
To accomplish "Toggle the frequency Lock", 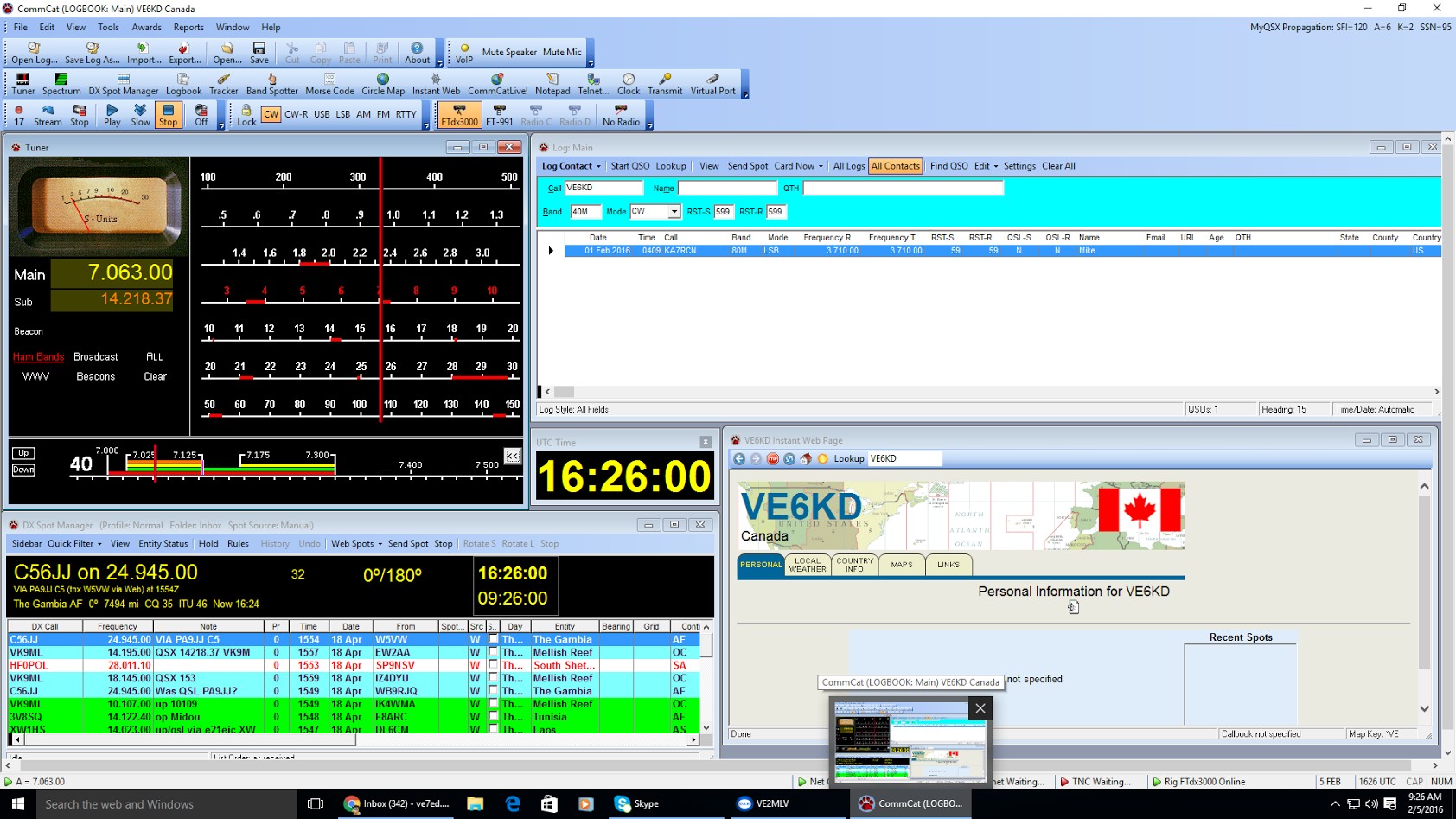I will tap(246, 115).
